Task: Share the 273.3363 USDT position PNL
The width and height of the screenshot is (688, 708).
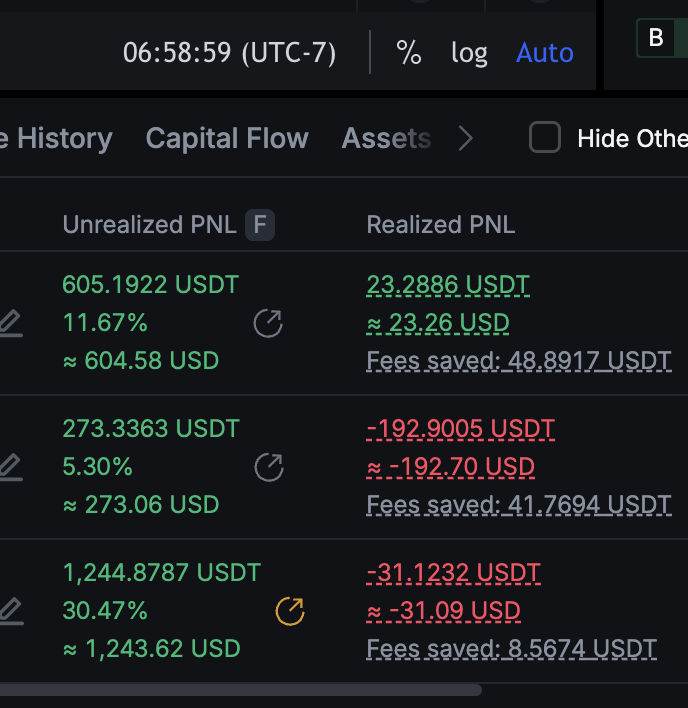Action: tap(269, 467)
